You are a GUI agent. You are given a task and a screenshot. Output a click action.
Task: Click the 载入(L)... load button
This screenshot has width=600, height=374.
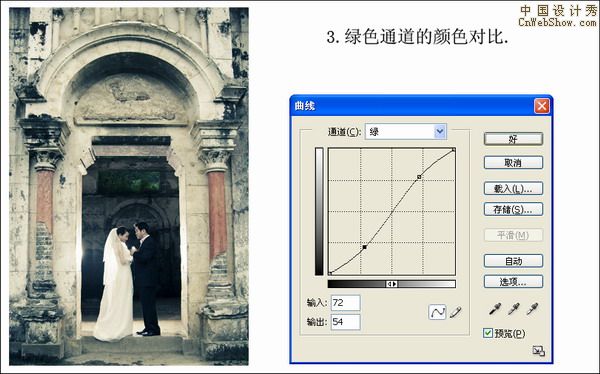click(x=513, y=189)
